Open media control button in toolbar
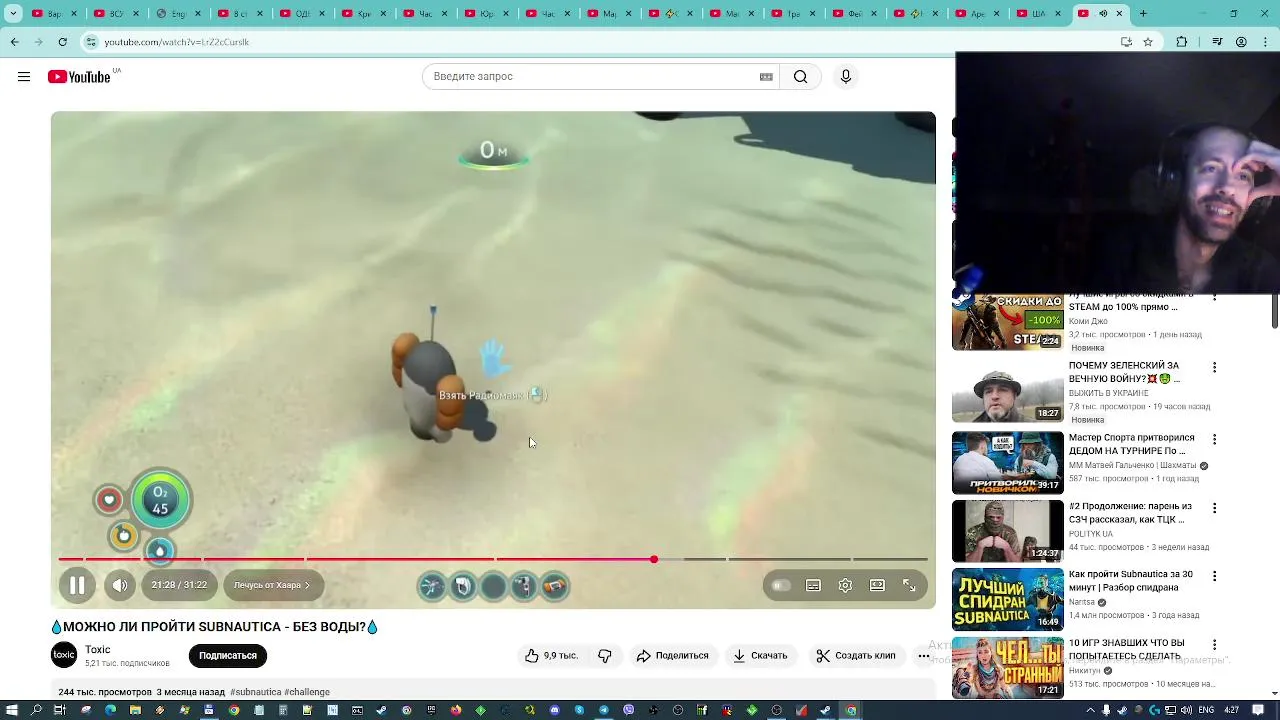Screen dimensions: 1280x720 (1217, 42)
